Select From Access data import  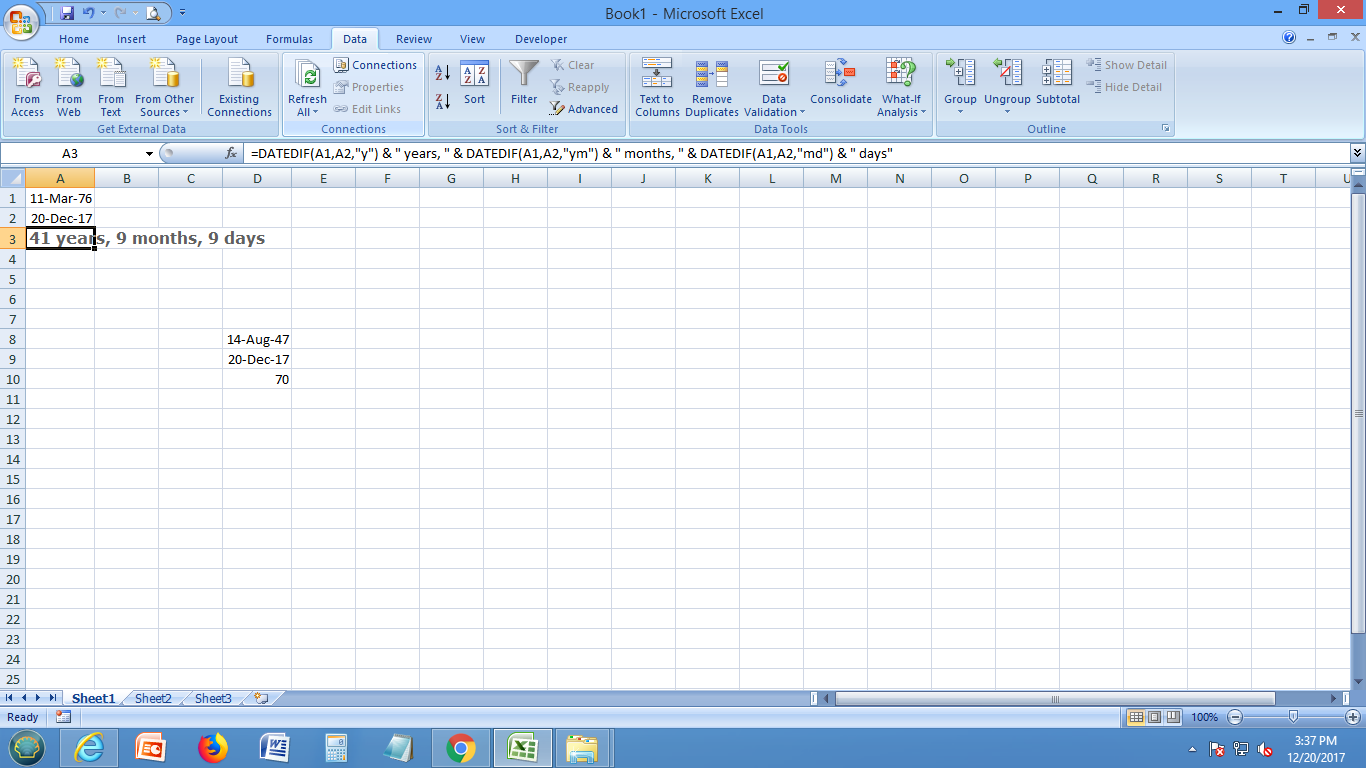pyautogui.click(x=27, y=87)
